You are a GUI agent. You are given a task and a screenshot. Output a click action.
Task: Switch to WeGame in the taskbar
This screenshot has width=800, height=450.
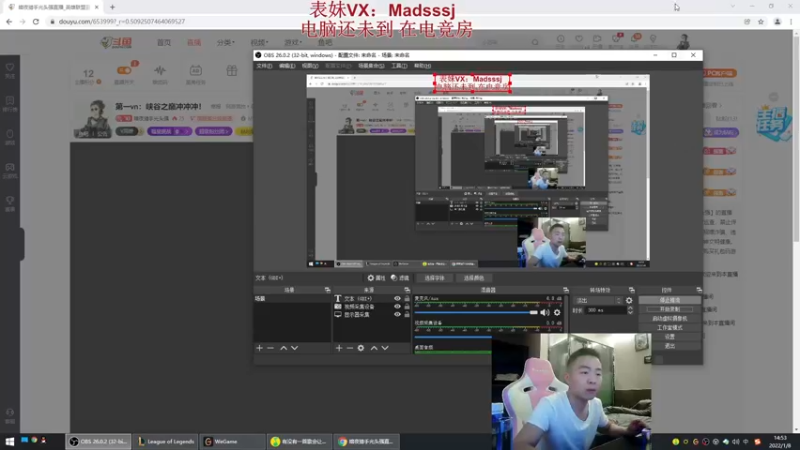click(x=232, y=441)
